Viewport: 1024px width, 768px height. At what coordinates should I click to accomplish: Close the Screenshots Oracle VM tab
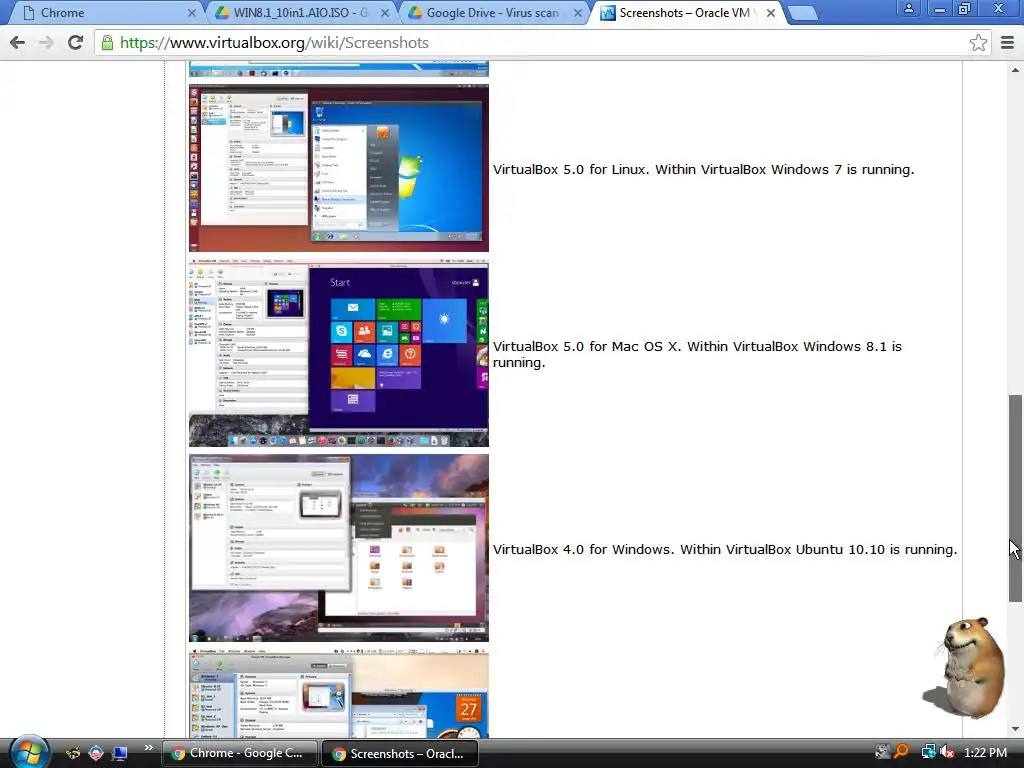[x=771, y=12]
